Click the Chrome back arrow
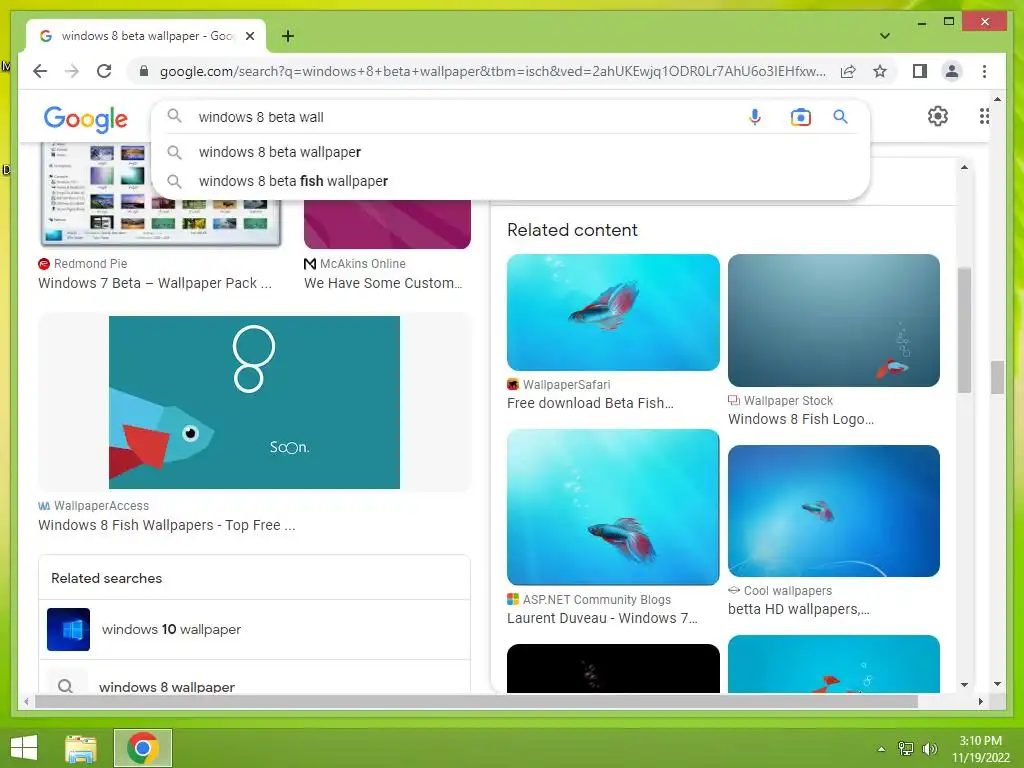This screenshot has height=768, width=1024. [40, 71]
